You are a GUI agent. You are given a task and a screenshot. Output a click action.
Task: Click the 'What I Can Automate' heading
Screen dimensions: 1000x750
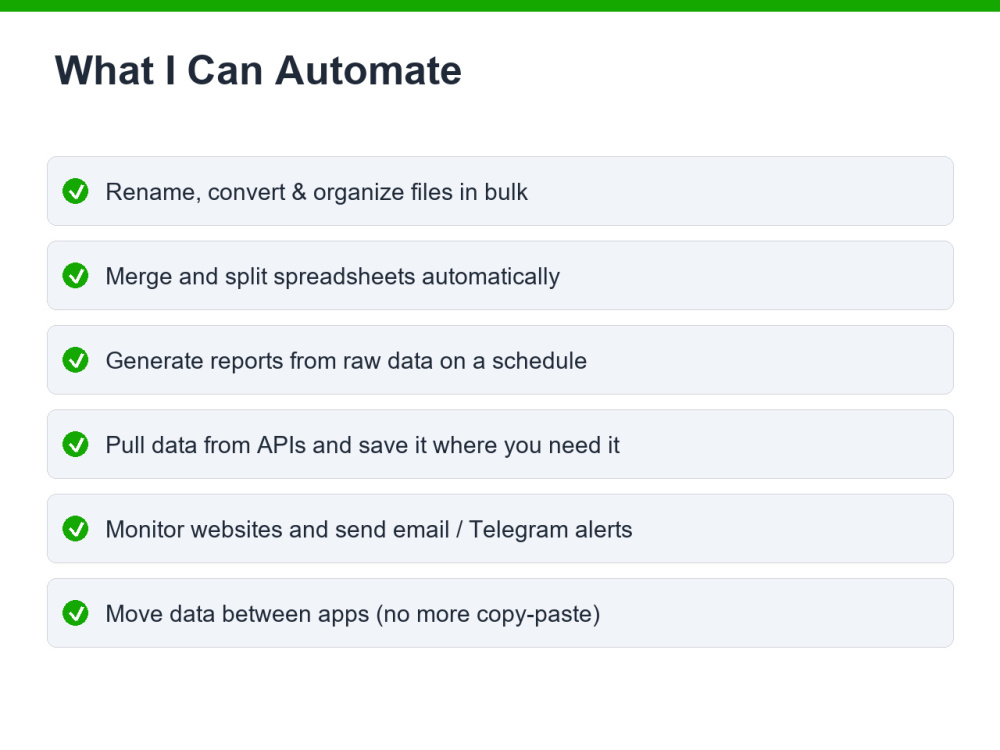pyautogui.click(x=258, y=70)
